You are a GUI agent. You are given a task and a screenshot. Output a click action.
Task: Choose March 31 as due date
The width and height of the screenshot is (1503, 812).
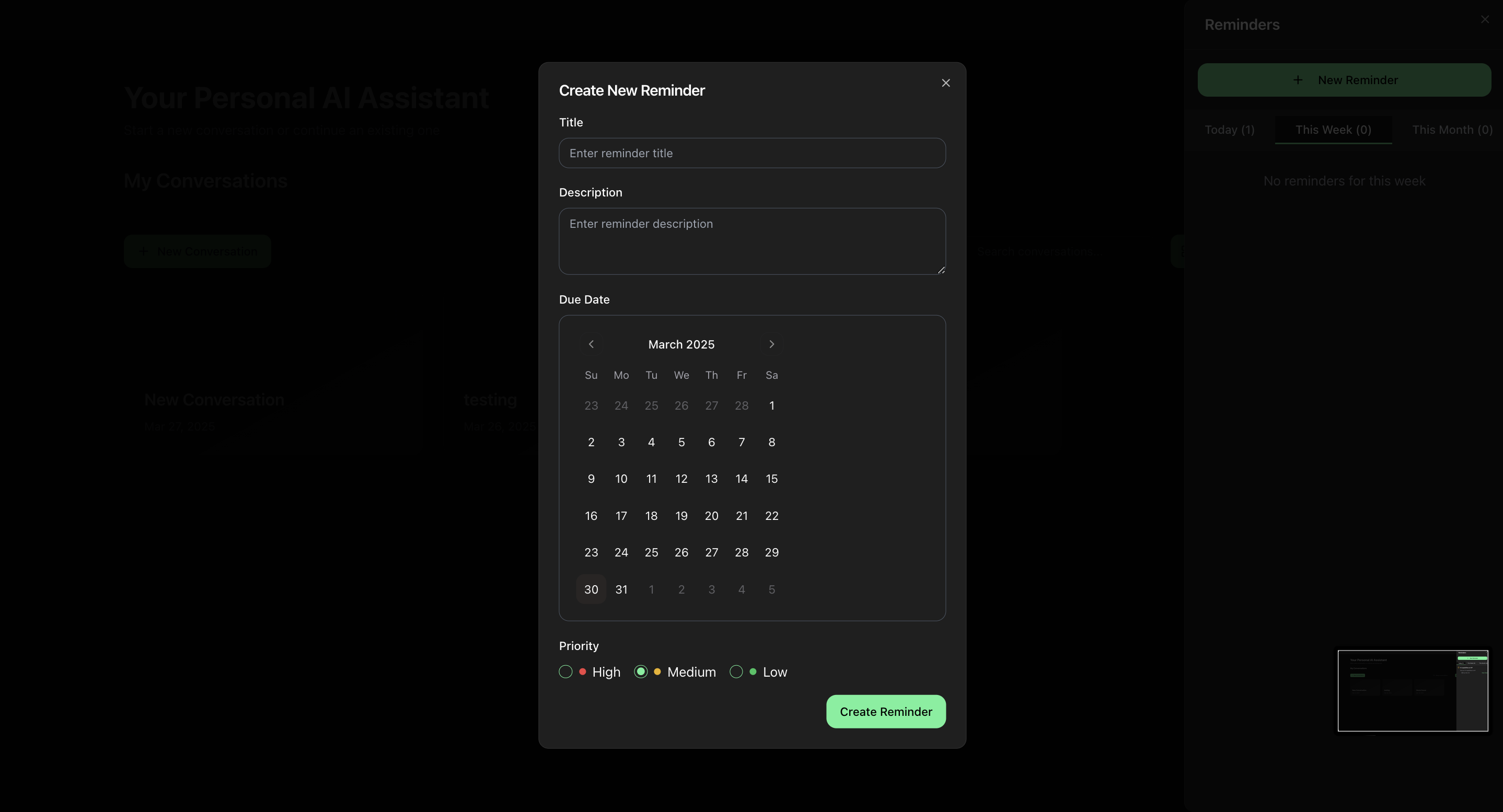click(621, 589)
